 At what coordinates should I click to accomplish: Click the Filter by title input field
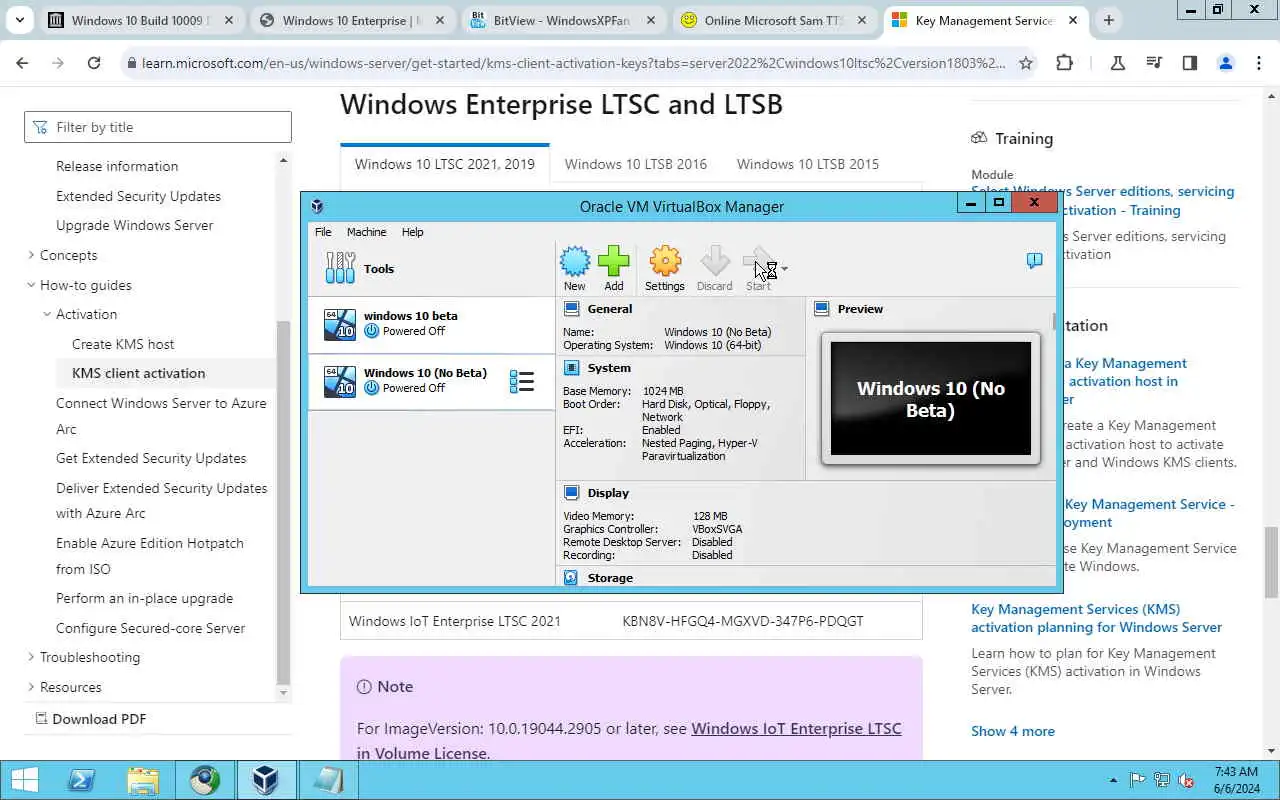pyautogui.click(x=158, y=127)
